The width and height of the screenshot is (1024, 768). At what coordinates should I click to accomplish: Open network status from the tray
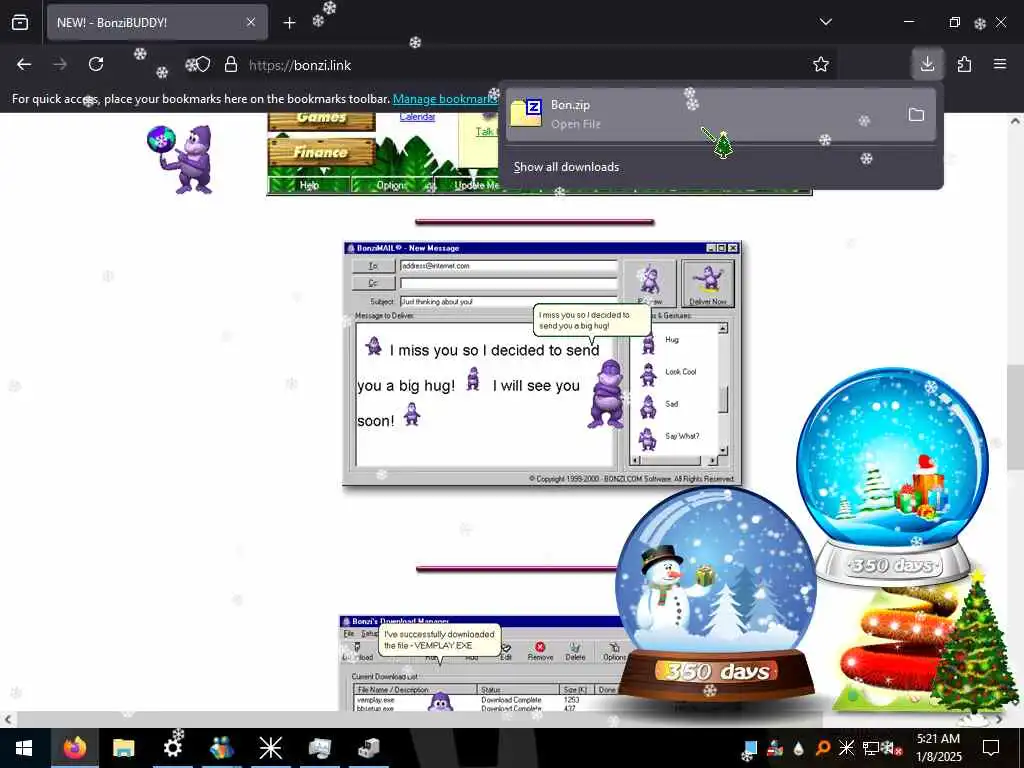click(x=871, y=748)
